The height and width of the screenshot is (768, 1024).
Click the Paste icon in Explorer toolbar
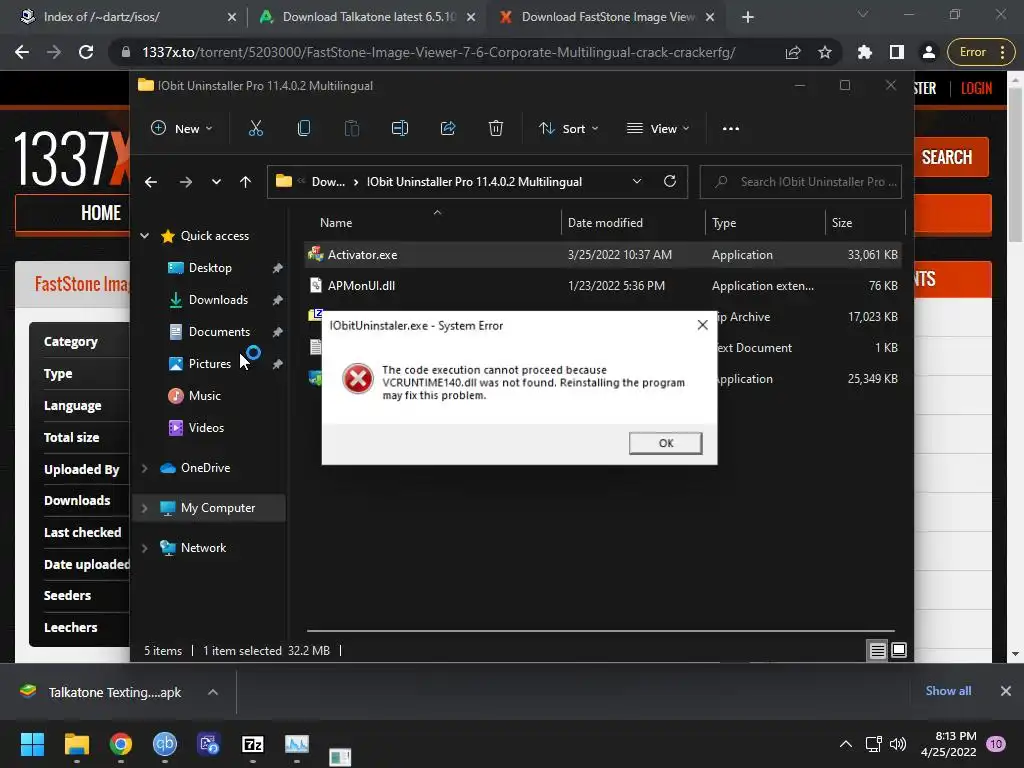click(x=351, y=129)
